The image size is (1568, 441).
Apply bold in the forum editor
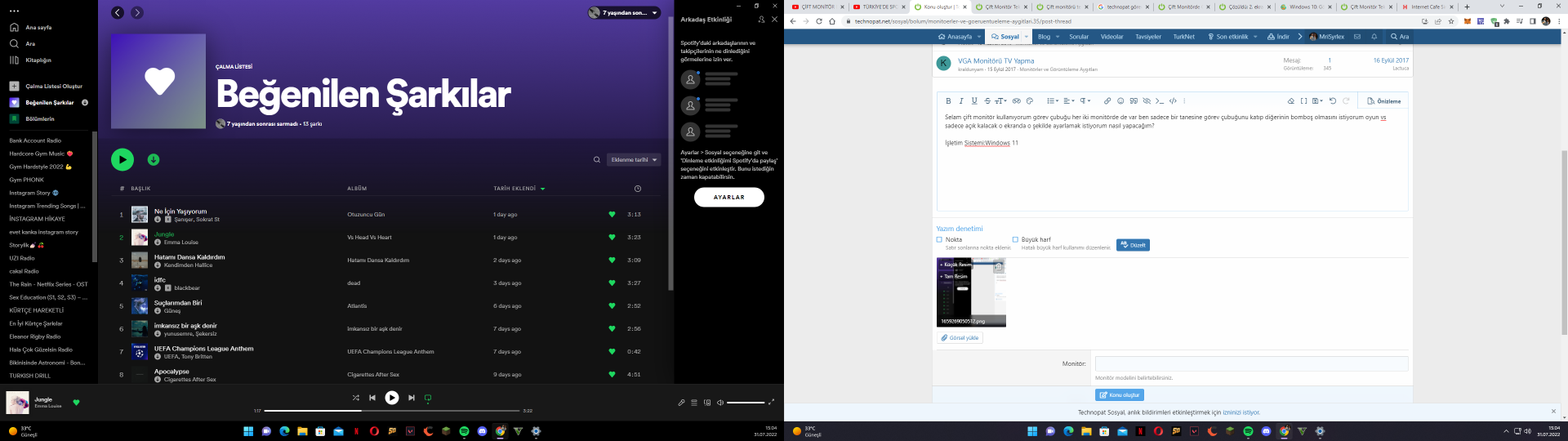pyautogui.click(x=948, y=101)
